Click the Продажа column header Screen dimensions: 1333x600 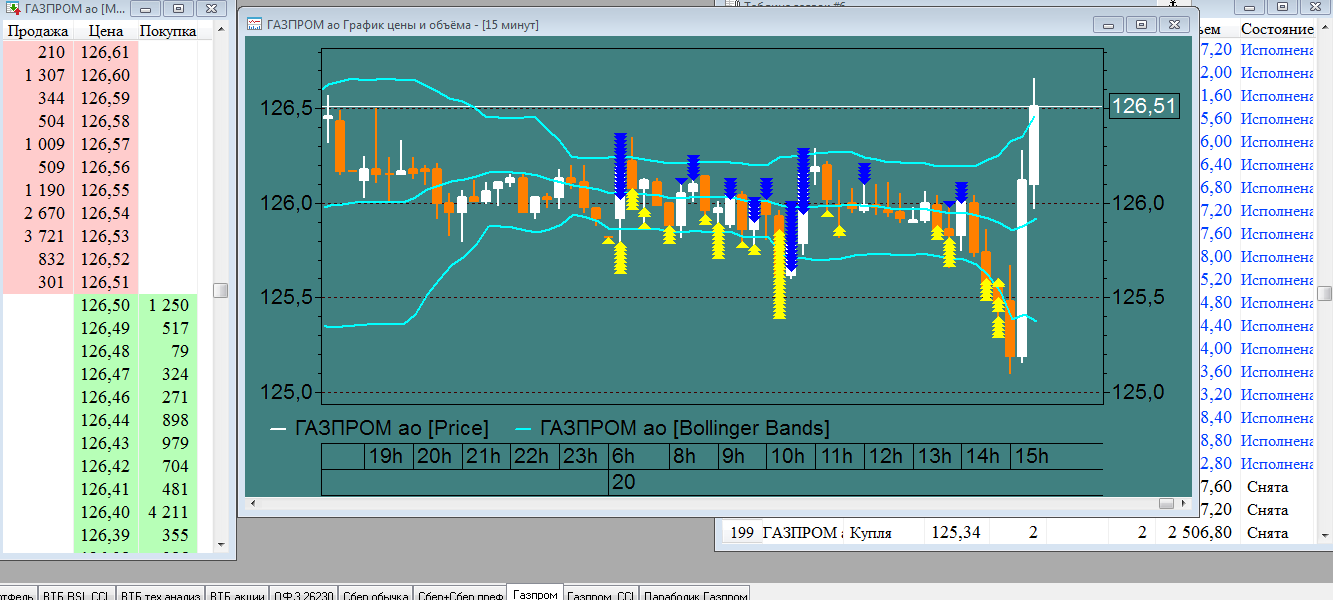37,31
